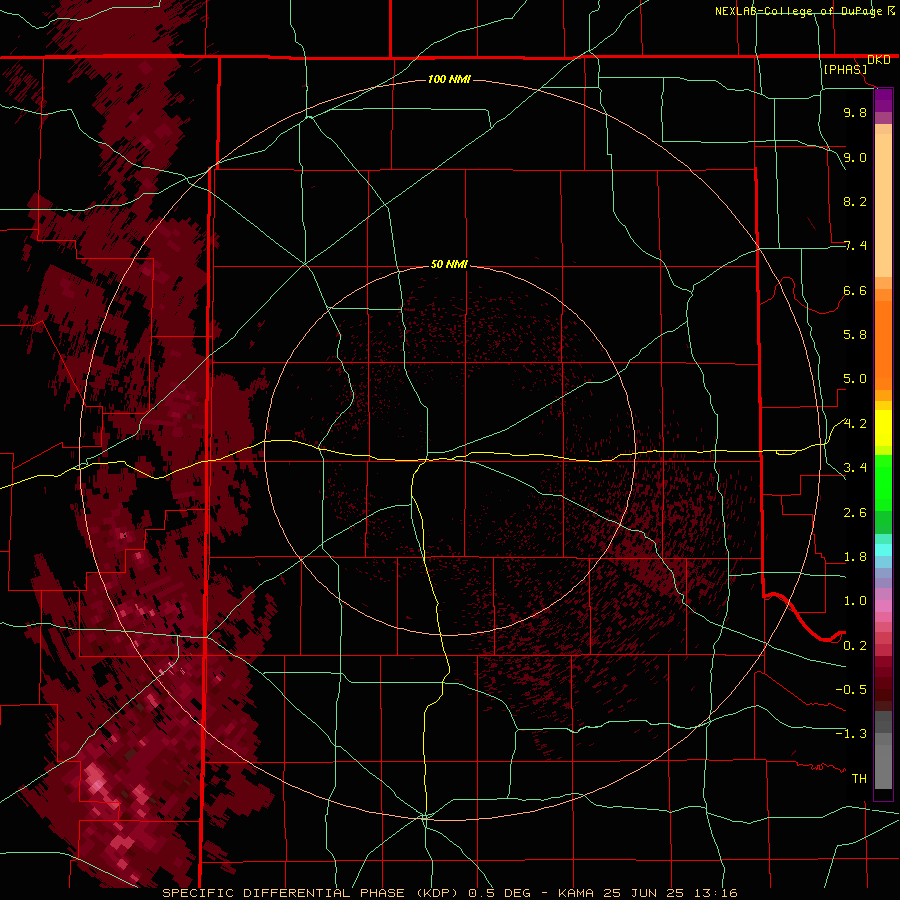Click the DKD label at top right

point(879,60)
